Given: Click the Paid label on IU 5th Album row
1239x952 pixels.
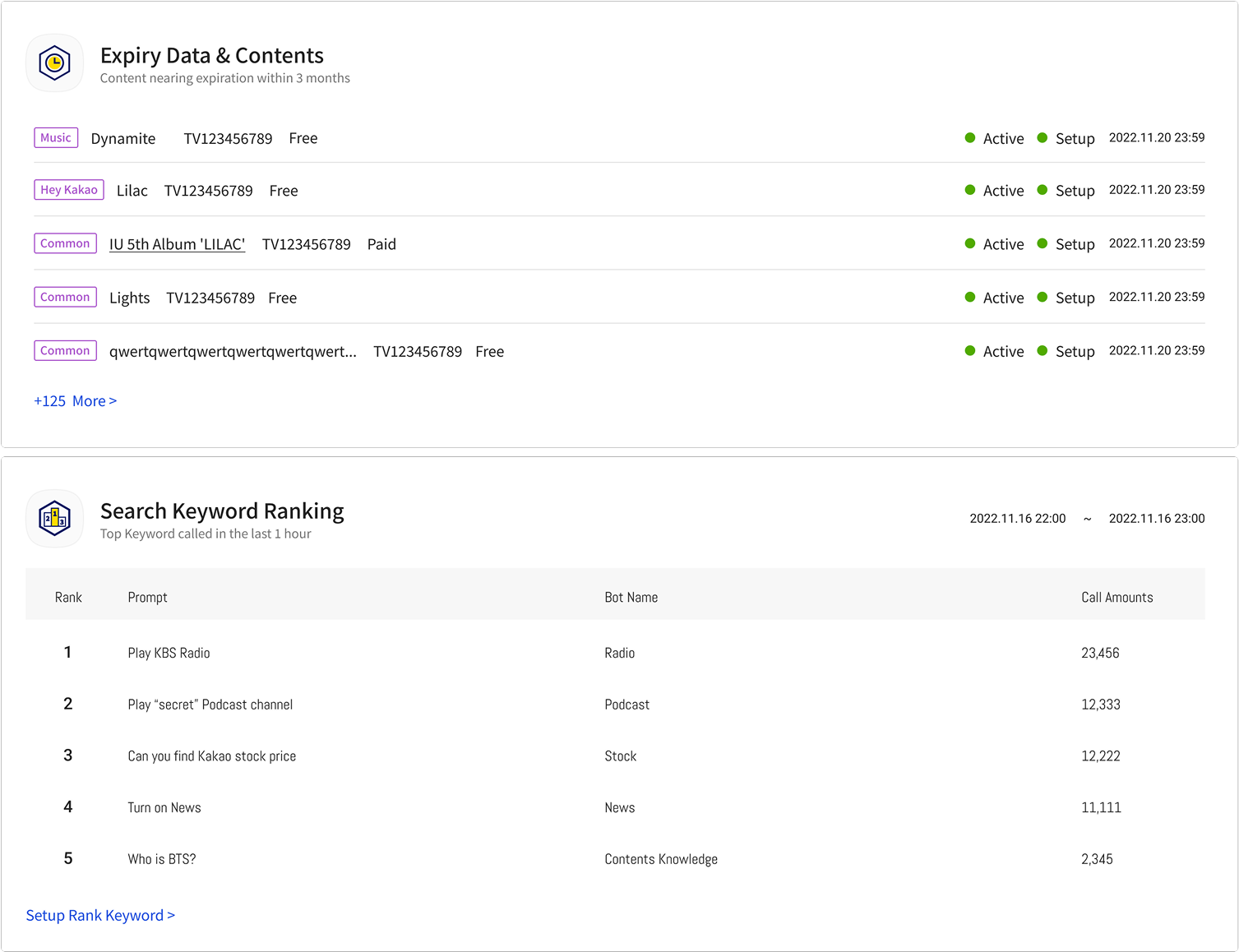Looking at the screenshot, I should (x=381, y=244).
